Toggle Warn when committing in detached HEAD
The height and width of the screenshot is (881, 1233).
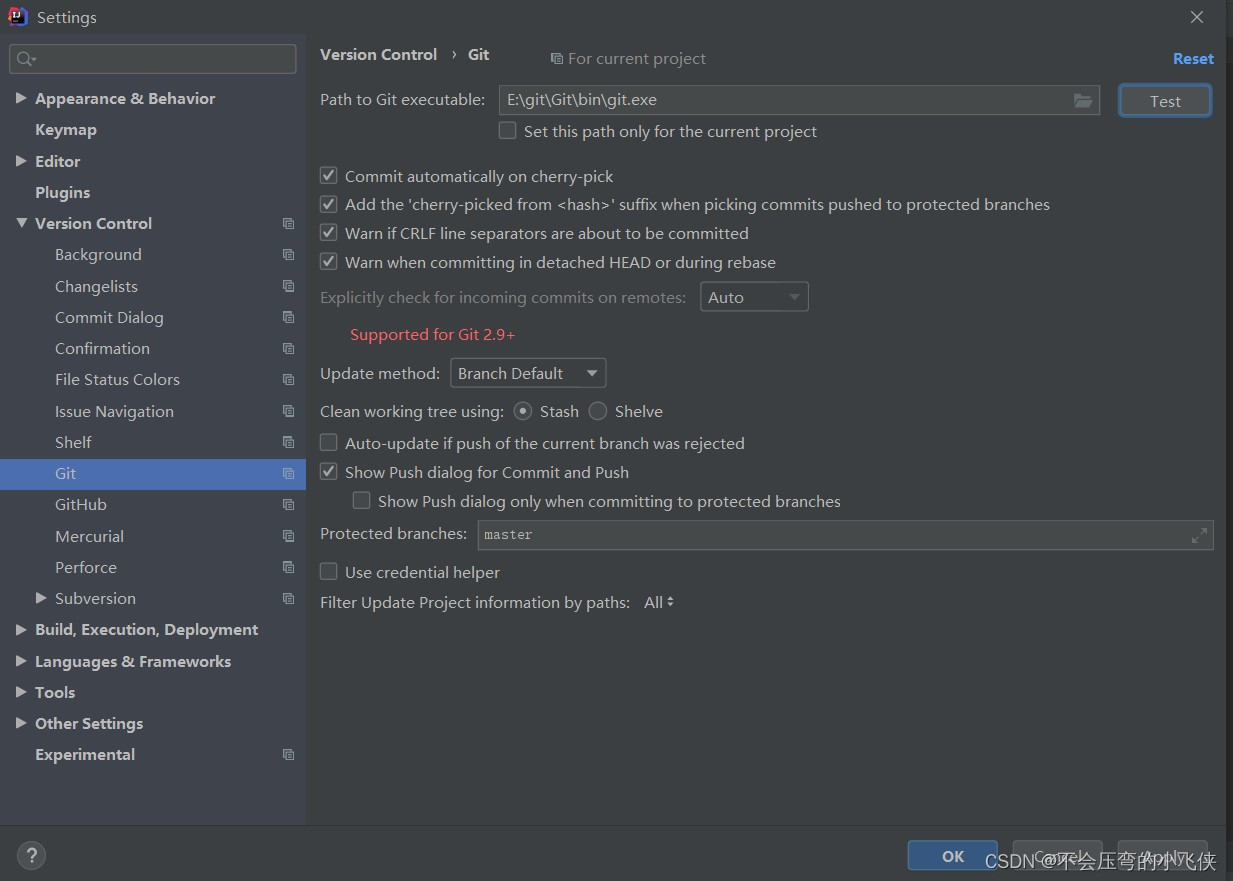[328, 262]
